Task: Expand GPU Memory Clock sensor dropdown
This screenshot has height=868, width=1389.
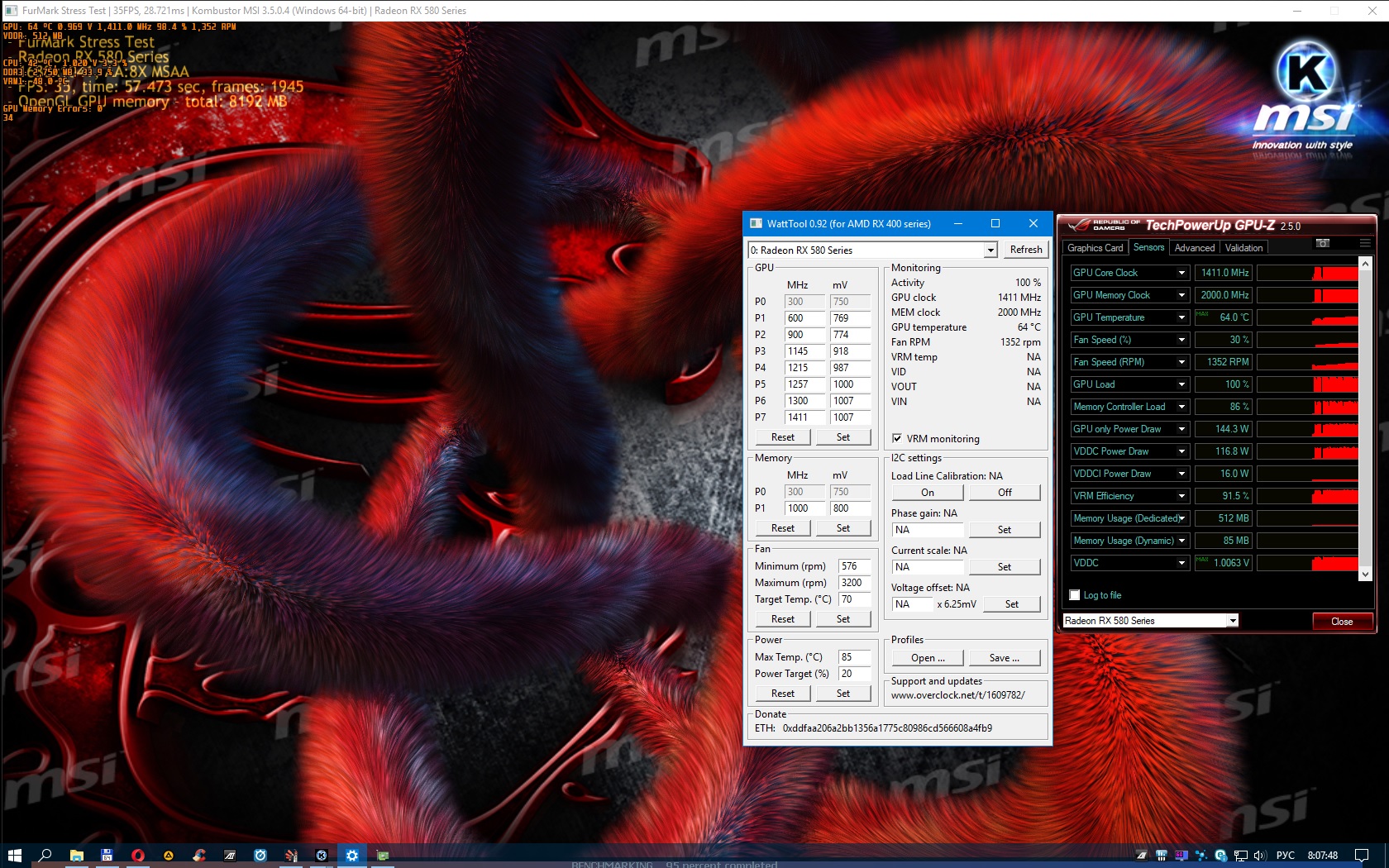Action: (1182, 295)
